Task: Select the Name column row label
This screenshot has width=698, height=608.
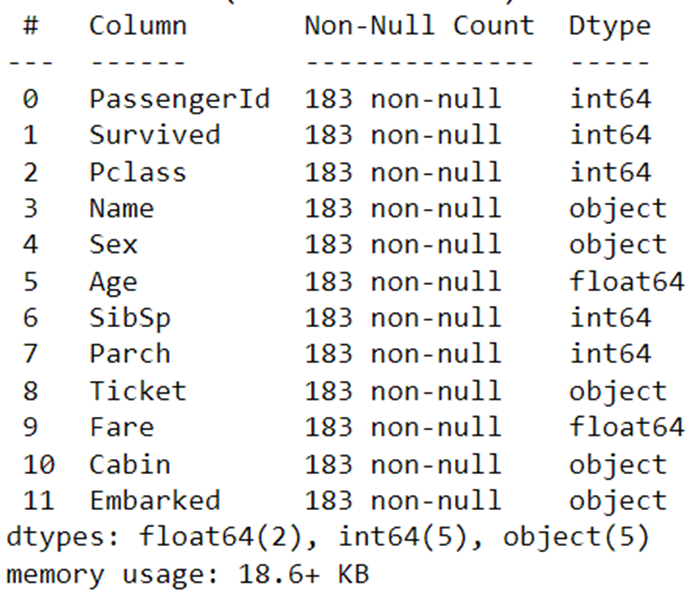Action: 121,208
